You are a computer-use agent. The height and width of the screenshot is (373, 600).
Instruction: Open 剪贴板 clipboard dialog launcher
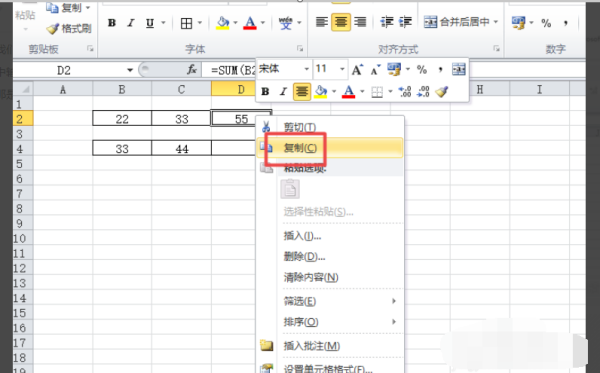[90, 49]
